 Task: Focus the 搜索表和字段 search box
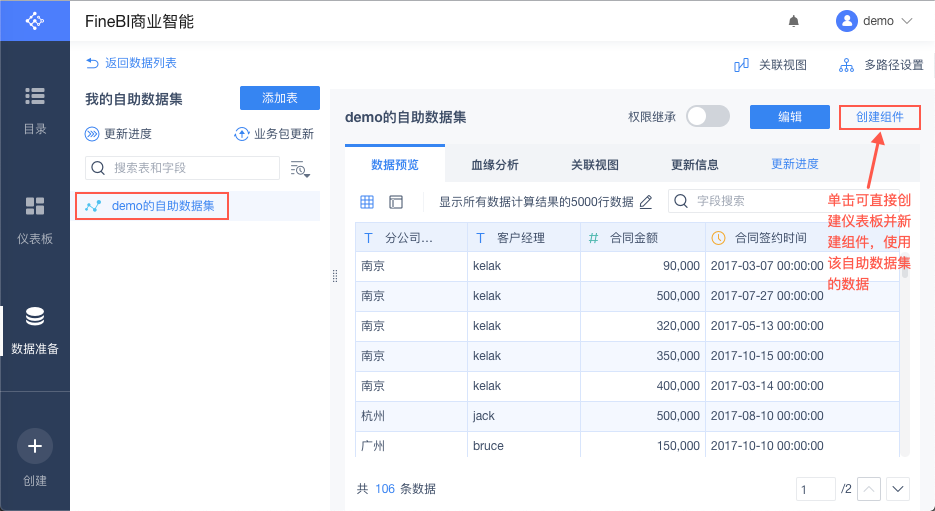182,168
